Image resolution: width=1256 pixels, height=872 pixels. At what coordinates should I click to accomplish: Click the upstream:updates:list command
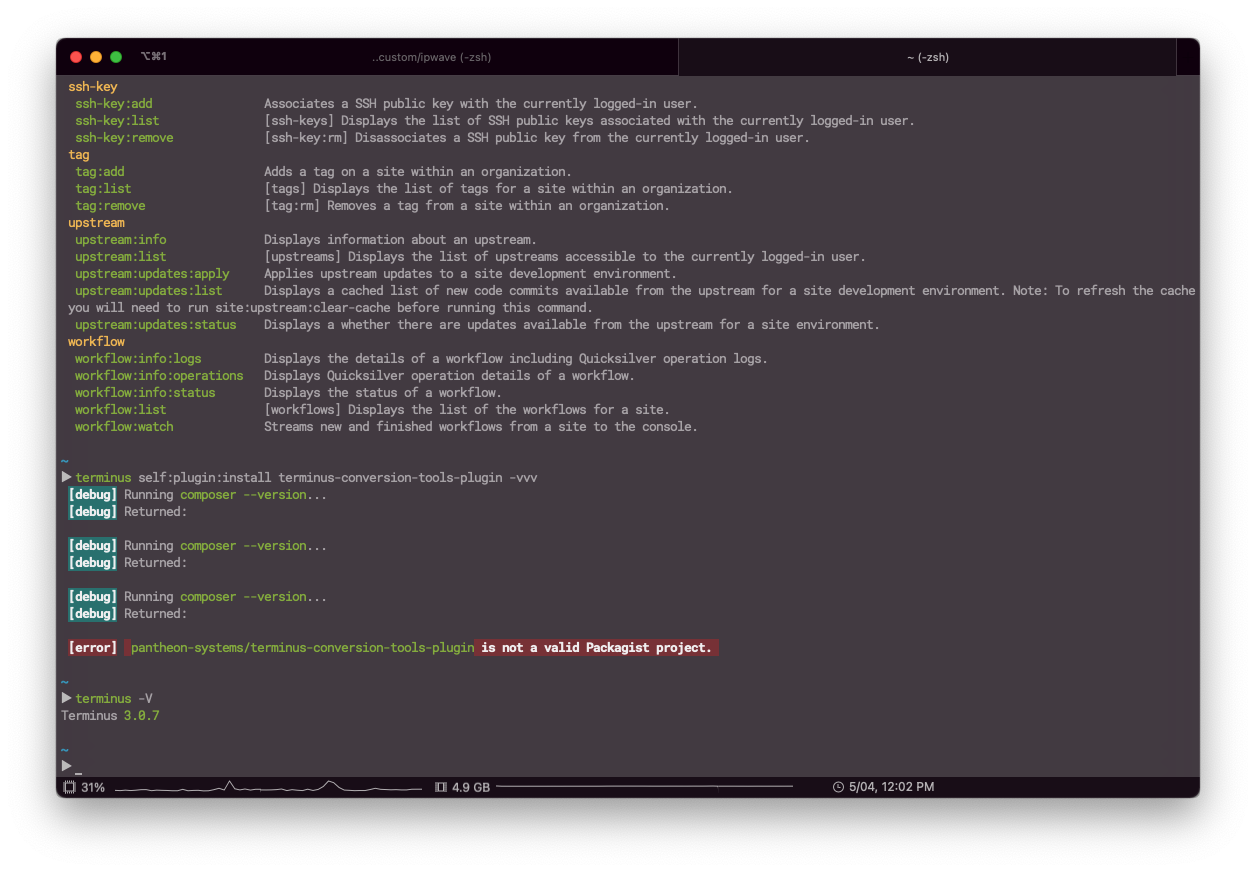coord(149,291)
